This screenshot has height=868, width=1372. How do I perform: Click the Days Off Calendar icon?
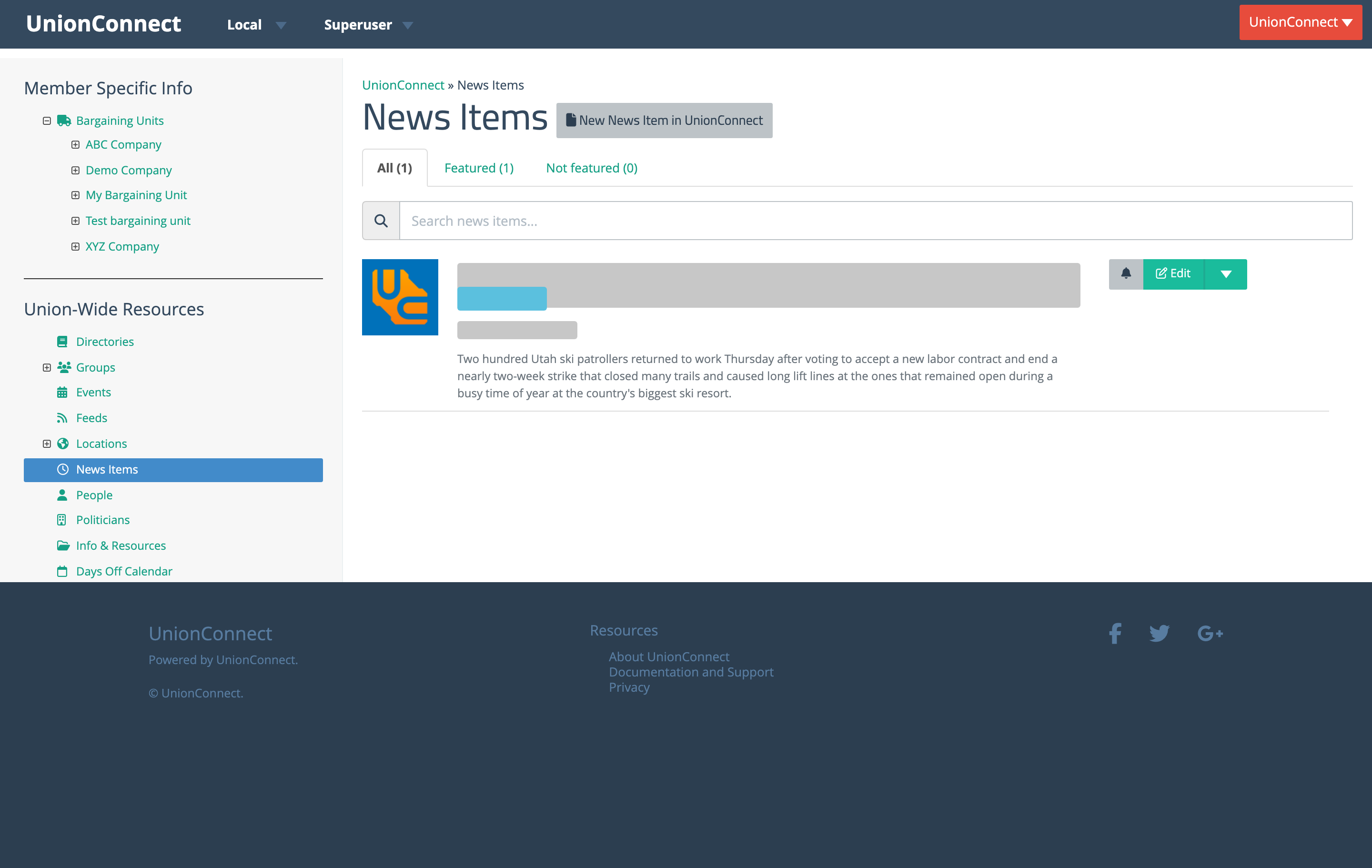[62, 571]
